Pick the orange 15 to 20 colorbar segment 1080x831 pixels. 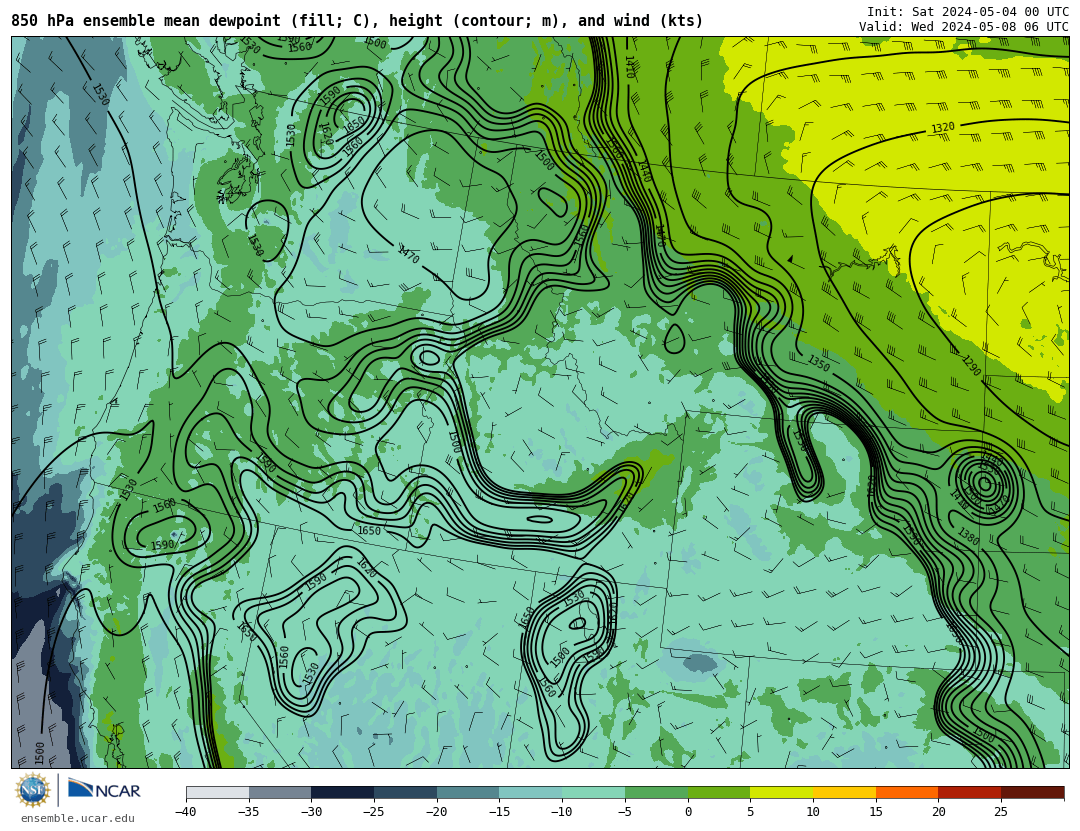tap(907, 792)
